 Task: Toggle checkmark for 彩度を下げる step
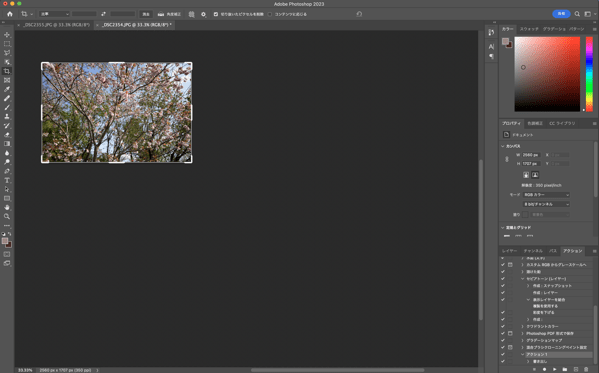point(503,312)
